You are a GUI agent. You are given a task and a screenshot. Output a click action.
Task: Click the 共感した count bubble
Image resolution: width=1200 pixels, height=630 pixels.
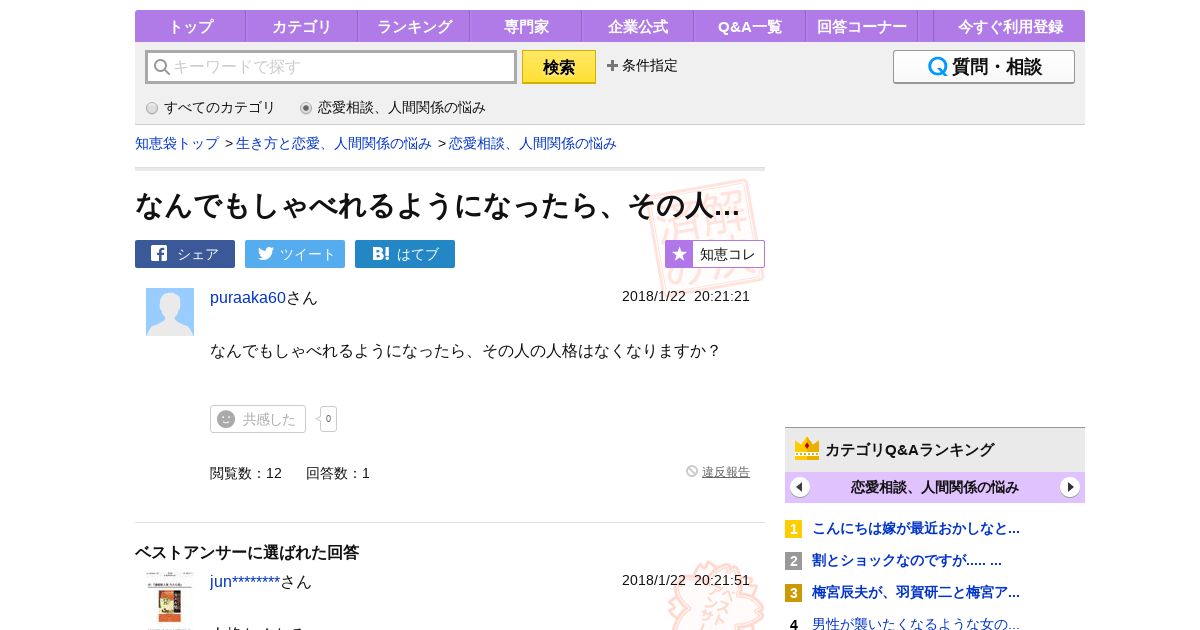pyautogui.click(x=328, y=419)
